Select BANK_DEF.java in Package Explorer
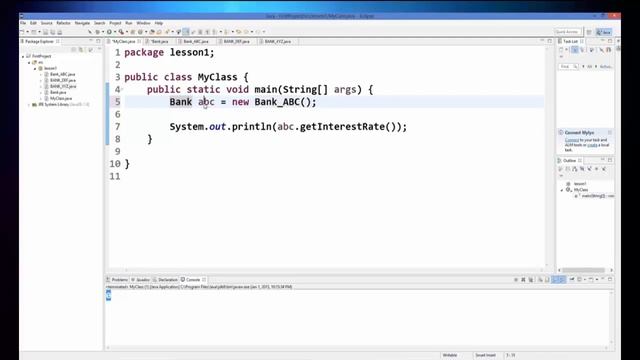This screenshot has height=360, width=640. tap(62, 80)
